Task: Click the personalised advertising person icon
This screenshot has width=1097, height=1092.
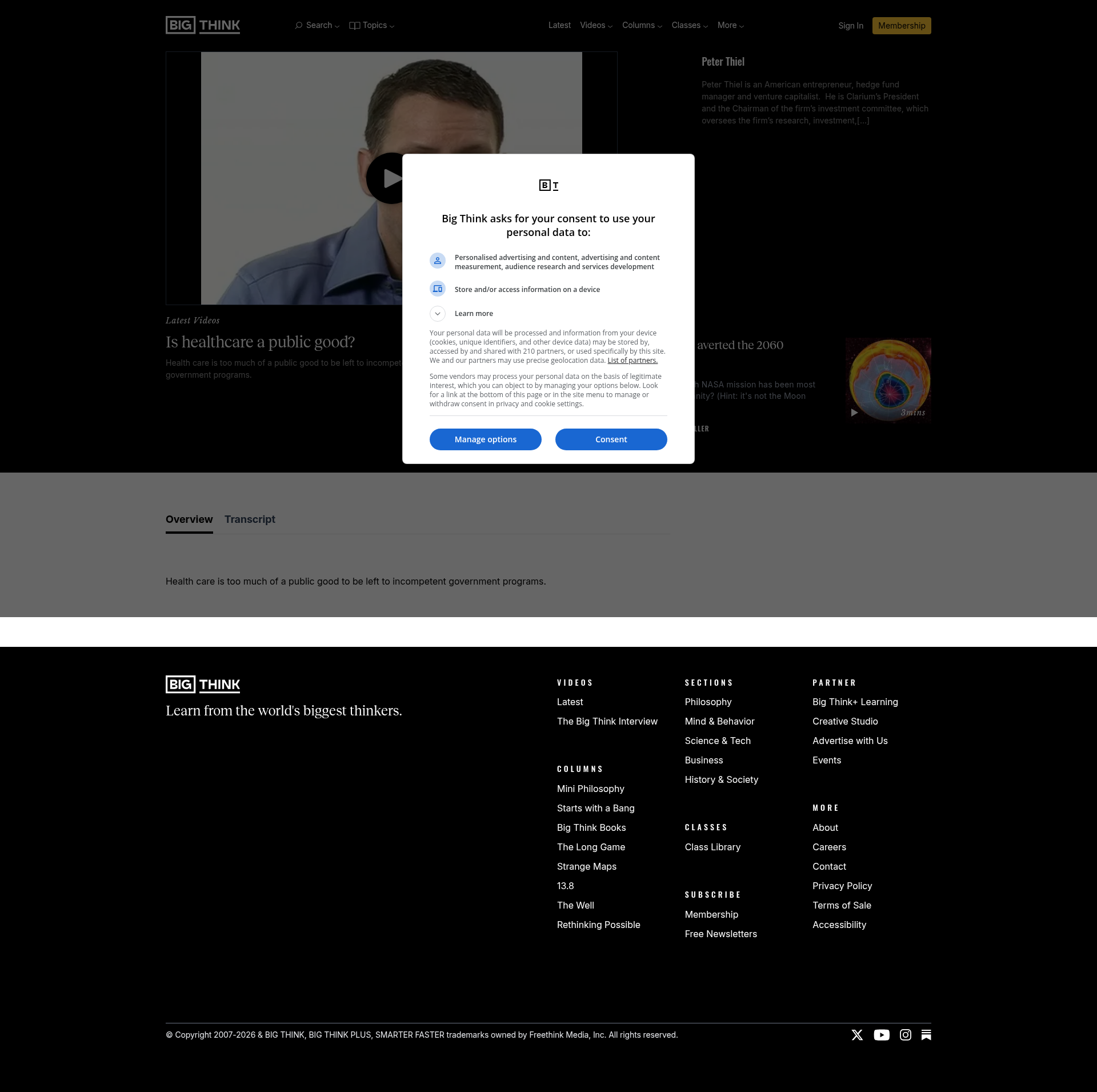Action: click(x=438, y=261)
